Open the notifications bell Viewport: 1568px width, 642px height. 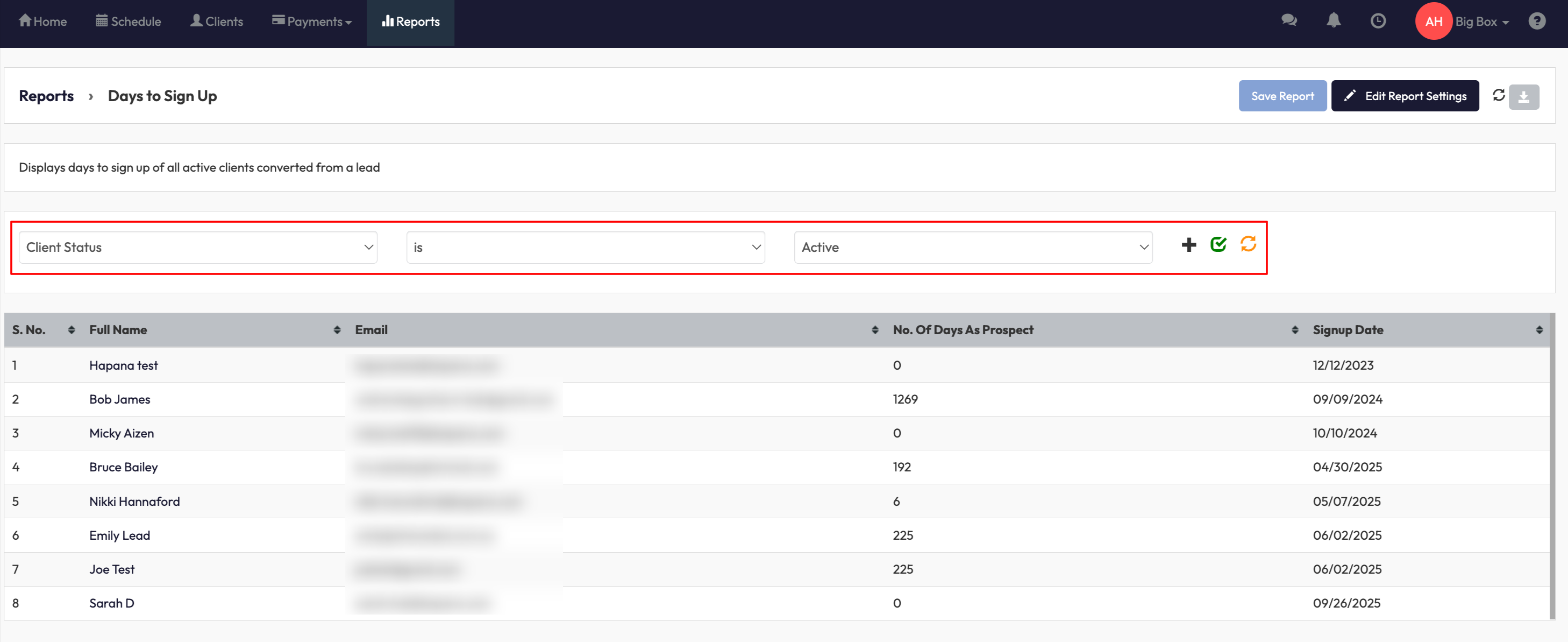(x=1333, y=20)
